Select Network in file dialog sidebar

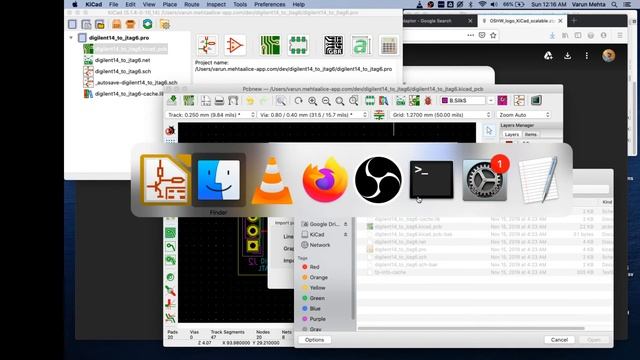(x=320, y=245)
